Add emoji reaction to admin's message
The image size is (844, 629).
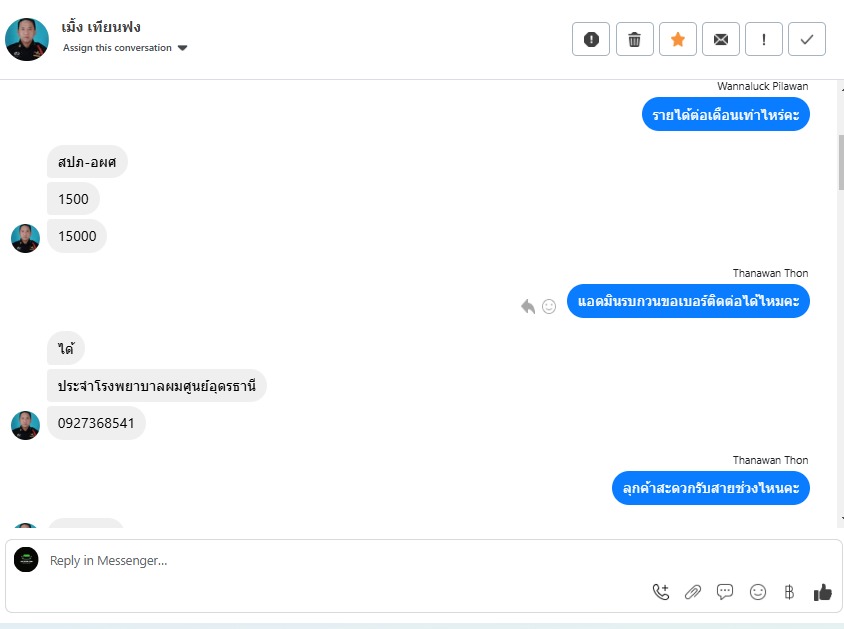click(548, 307)
